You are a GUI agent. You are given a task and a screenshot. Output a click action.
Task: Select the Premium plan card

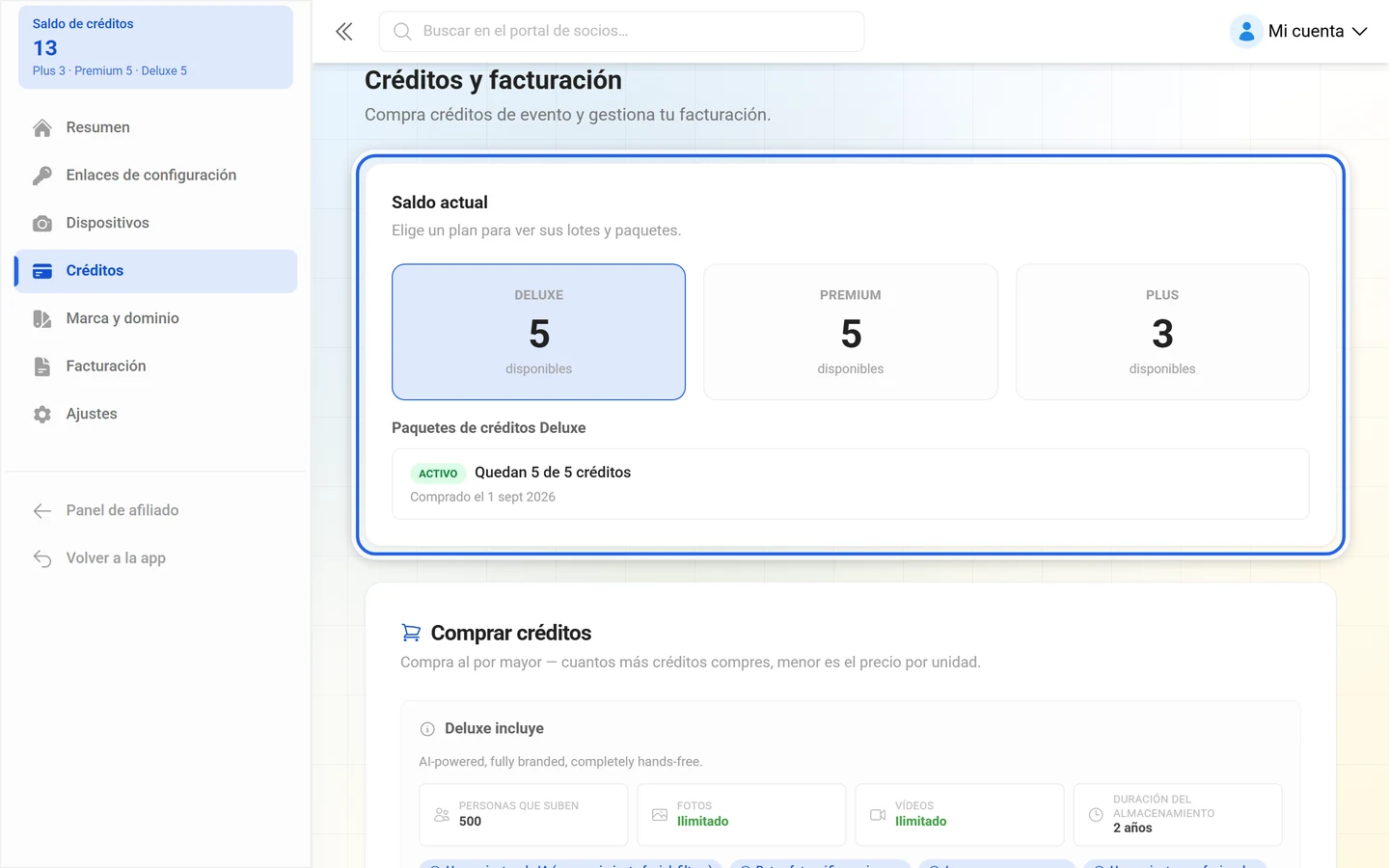[851, 332]
